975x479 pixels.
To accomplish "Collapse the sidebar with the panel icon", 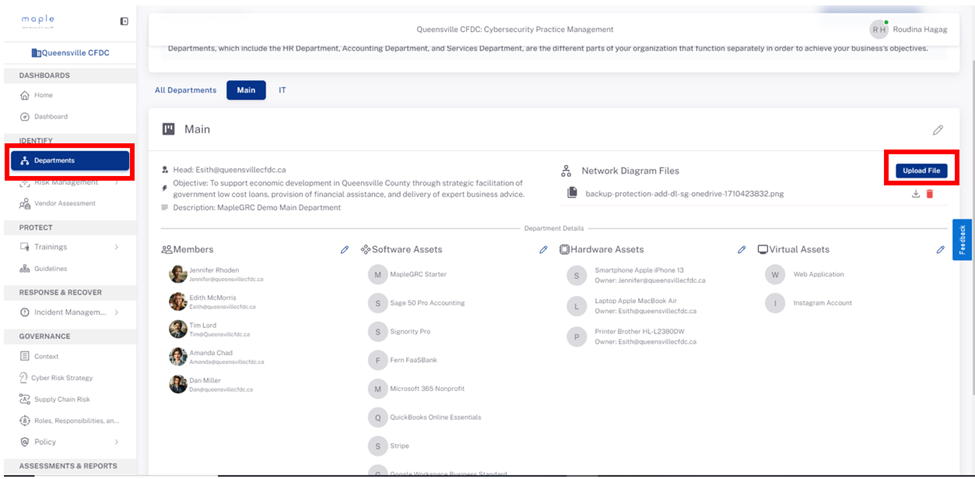I will pos(124,21).
